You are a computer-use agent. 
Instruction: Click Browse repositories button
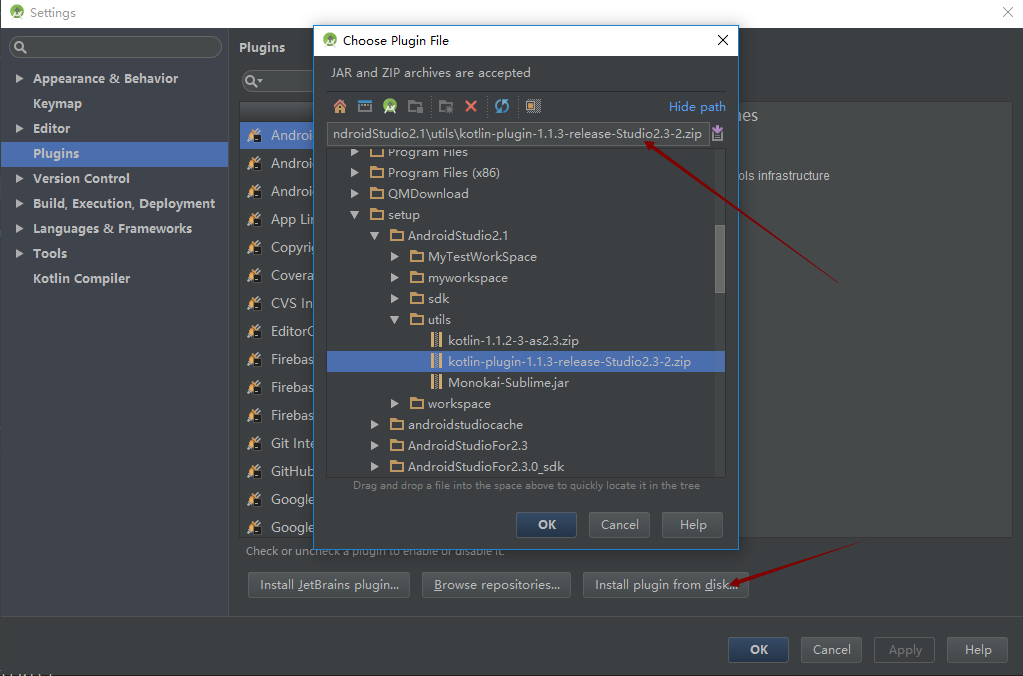click(496, 585)
